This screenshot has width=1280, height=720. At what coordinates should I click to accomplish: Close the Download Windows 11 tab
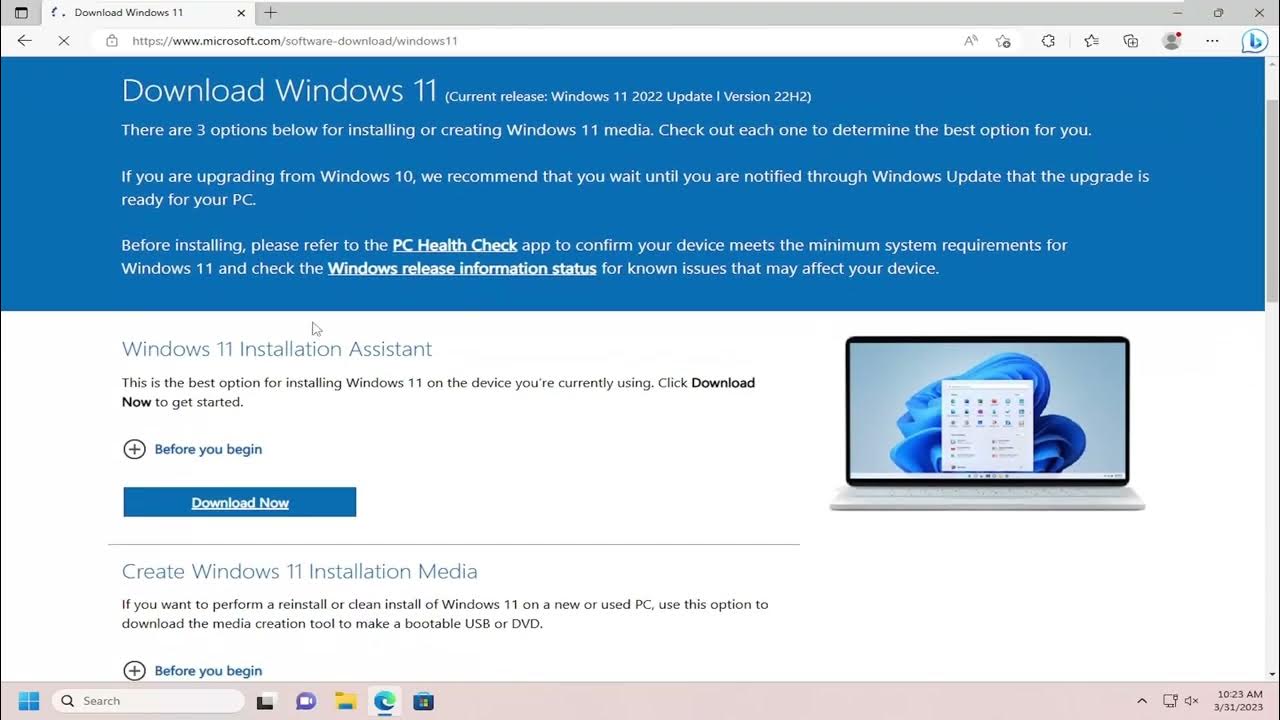[240, 13]
